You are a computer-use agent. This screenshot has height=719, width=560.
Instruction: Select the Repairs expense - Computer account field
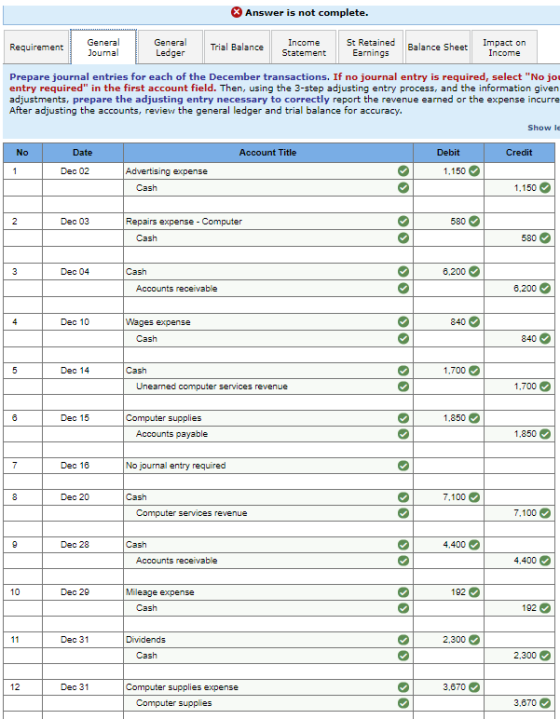pyautogui.click(x=268, y=221)
